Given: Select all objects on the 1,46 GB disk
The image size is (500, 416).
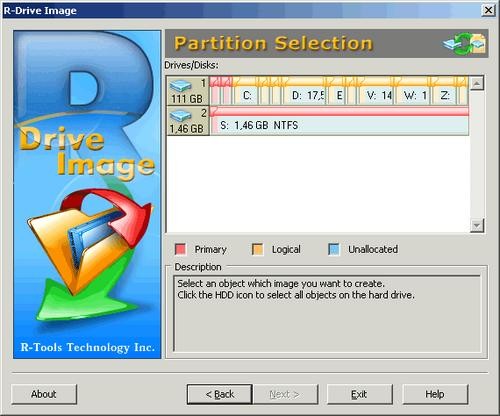Looking at the screenshot, I should tap(187, 121).
